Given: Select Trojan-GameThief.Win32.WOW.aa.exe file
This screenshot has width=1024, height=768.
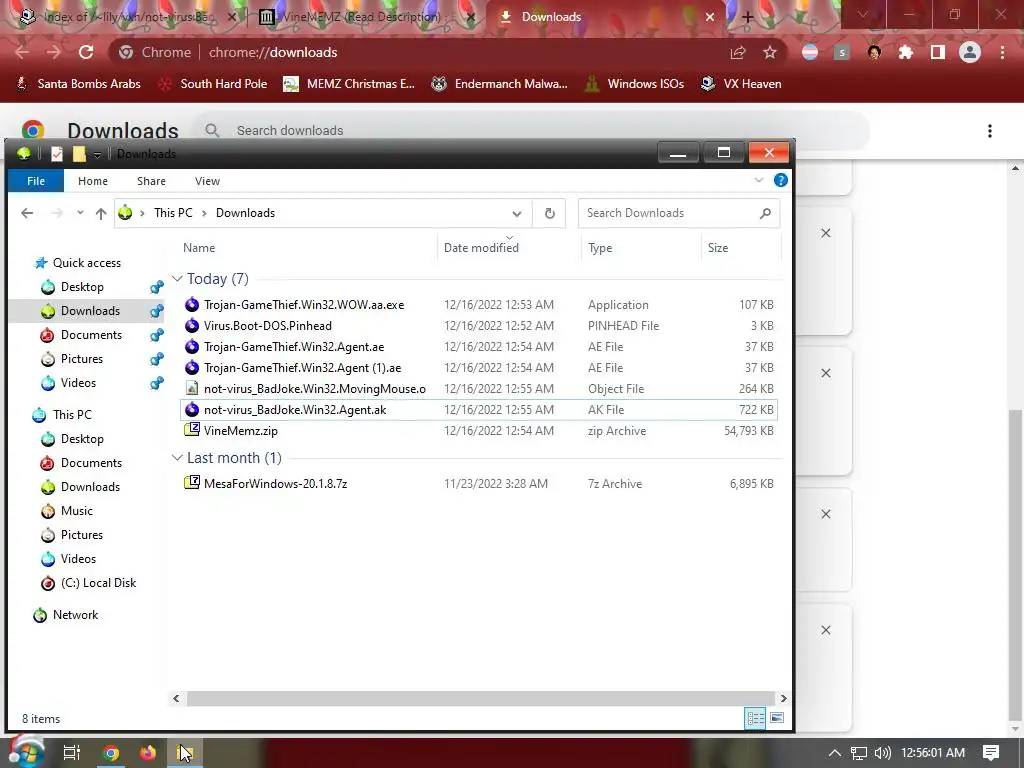Looking at the screenshot, I should [479, 305].
